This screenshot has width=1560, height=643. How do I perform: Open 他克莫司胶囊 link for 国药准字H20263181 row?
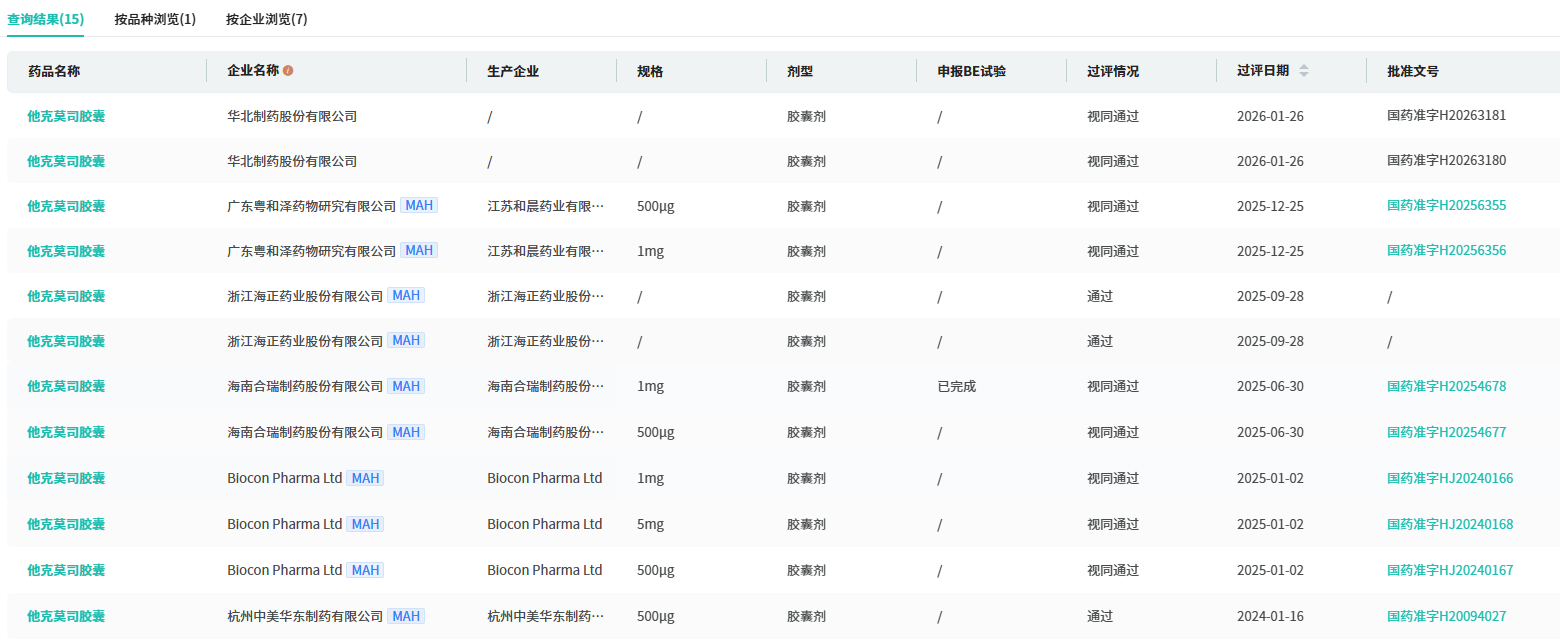pos(66,116)
